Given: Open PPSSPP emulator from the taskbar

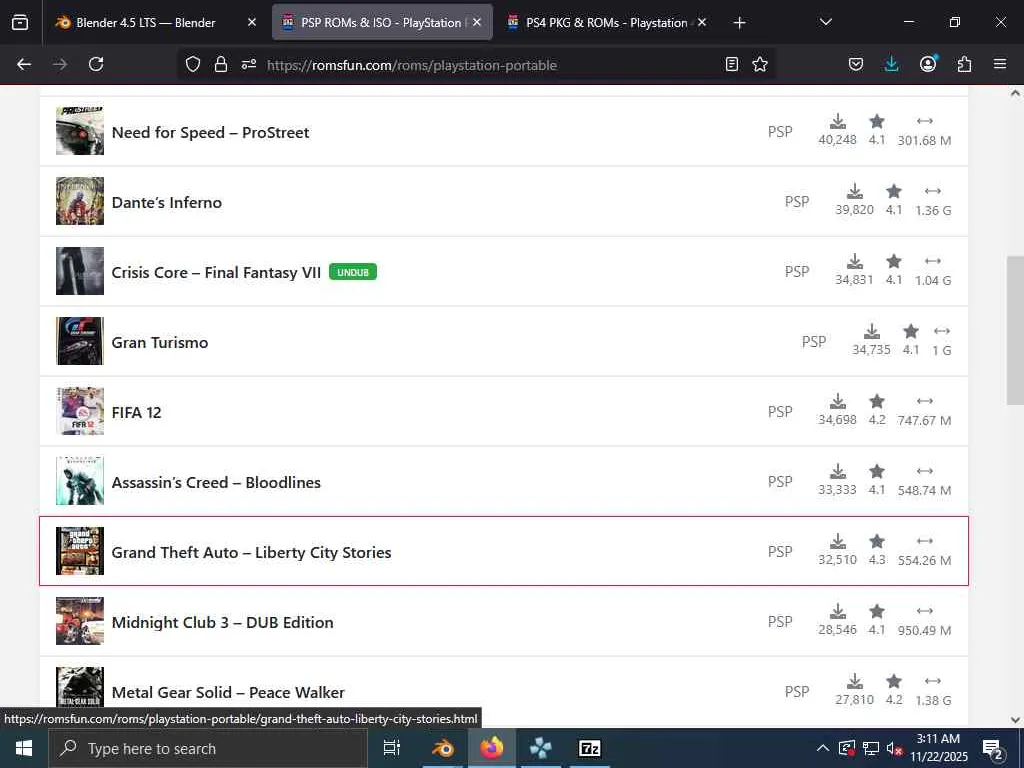Looking at the screenshot, I should (540, 748).
